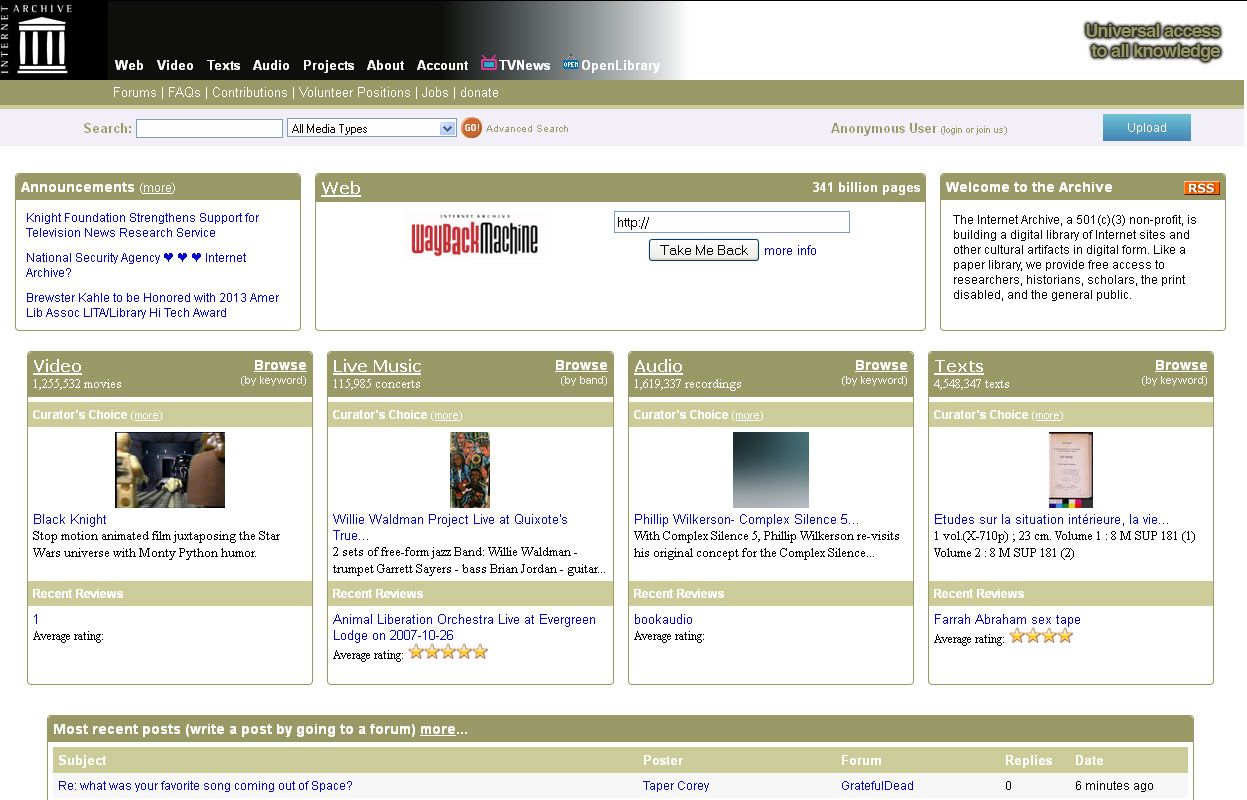
Task: Open the Contributions link
Action: [x=250, y=92]
